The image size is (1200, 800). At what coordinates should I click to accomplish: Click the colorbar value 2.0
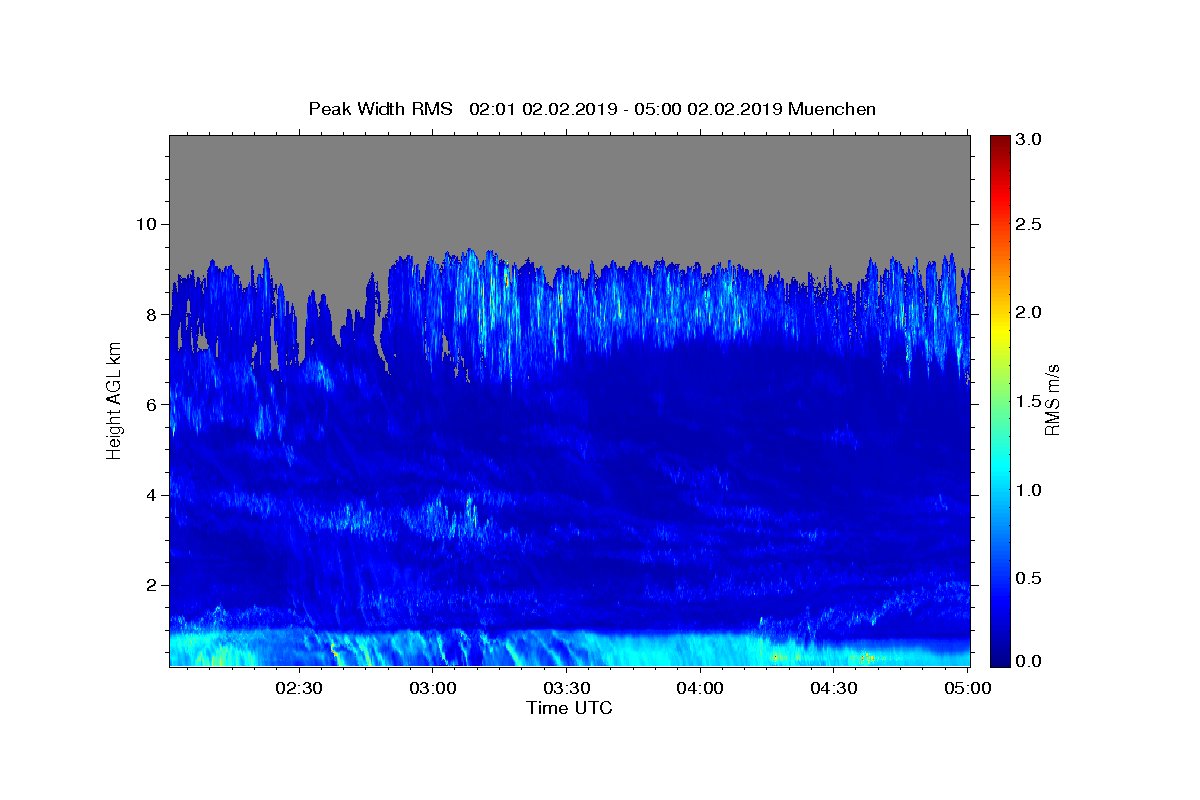click(x=1029, y=312)
